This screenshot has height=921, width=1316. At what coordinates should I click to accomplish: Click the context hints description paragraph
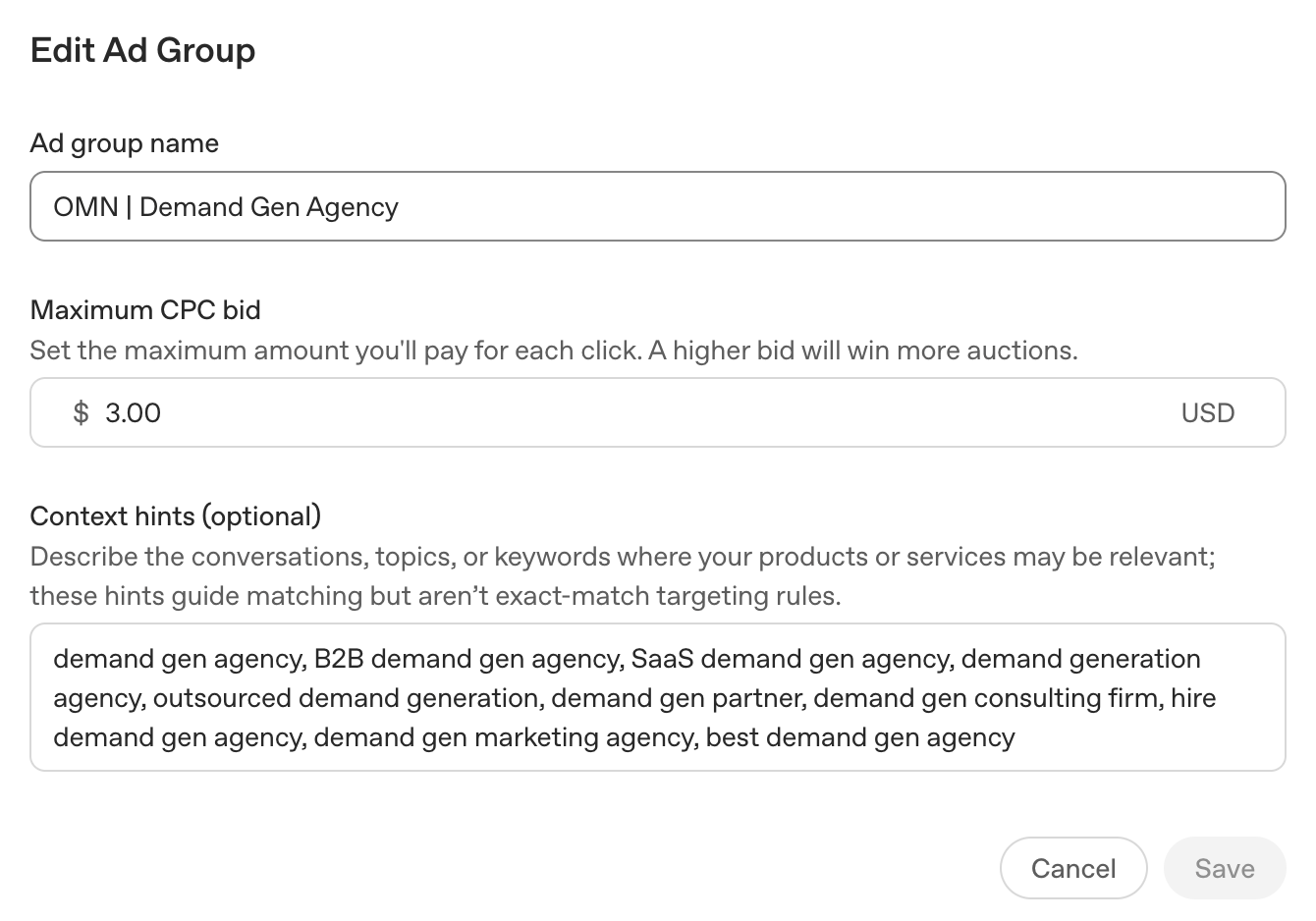pos(624,576)
